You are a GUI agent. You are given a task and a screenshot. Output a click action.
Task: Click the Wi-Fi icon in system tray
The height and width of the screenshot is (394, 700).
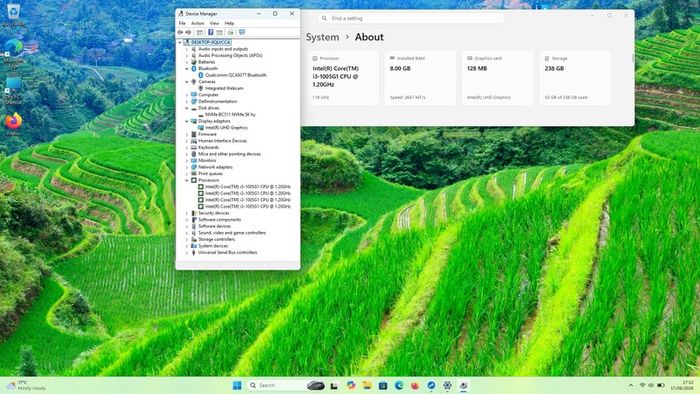(x=642, y=386)
